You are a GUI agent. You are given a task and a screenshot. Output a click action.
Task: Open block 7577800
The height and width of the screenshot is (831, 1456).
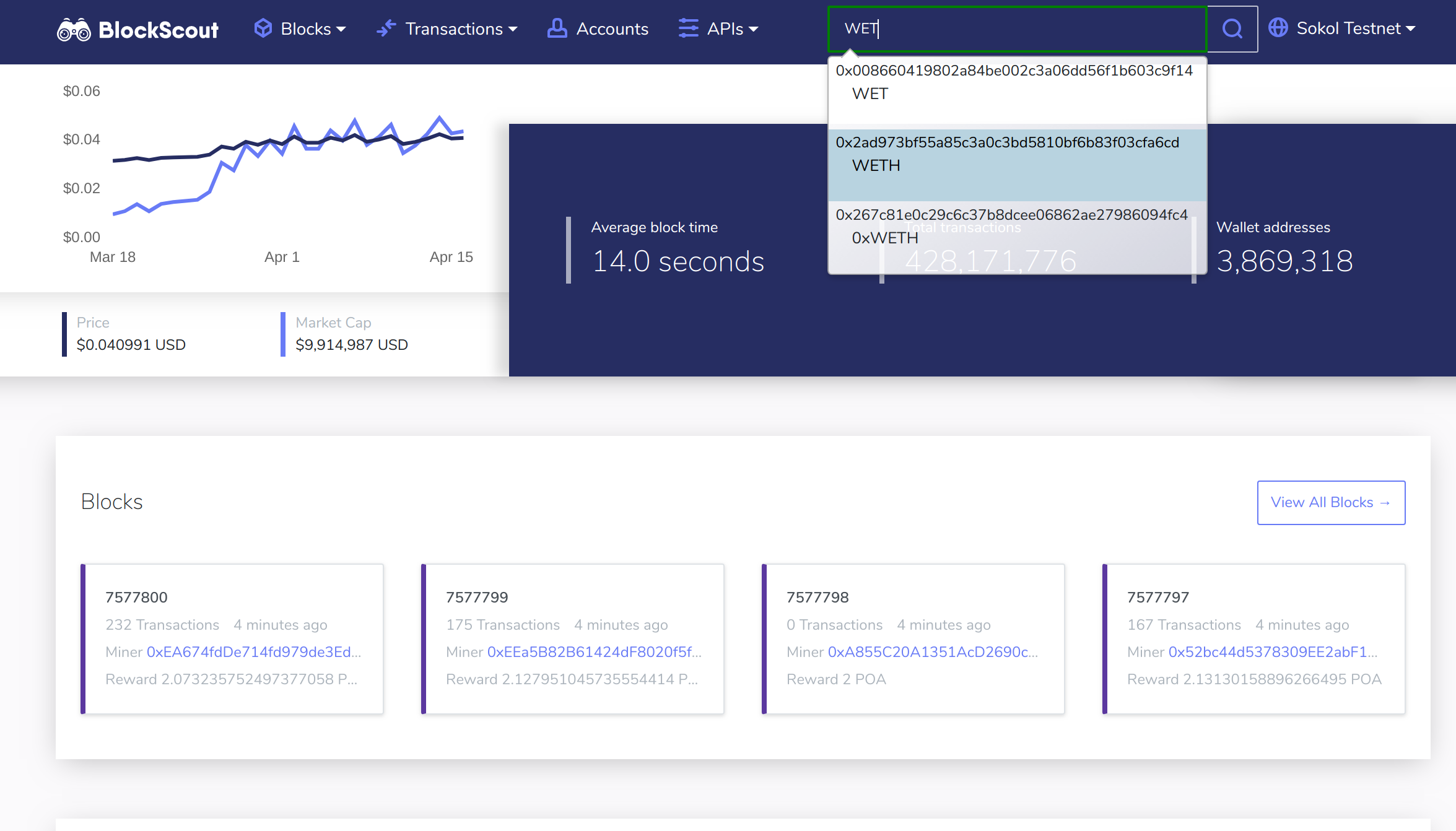[136, 598]
